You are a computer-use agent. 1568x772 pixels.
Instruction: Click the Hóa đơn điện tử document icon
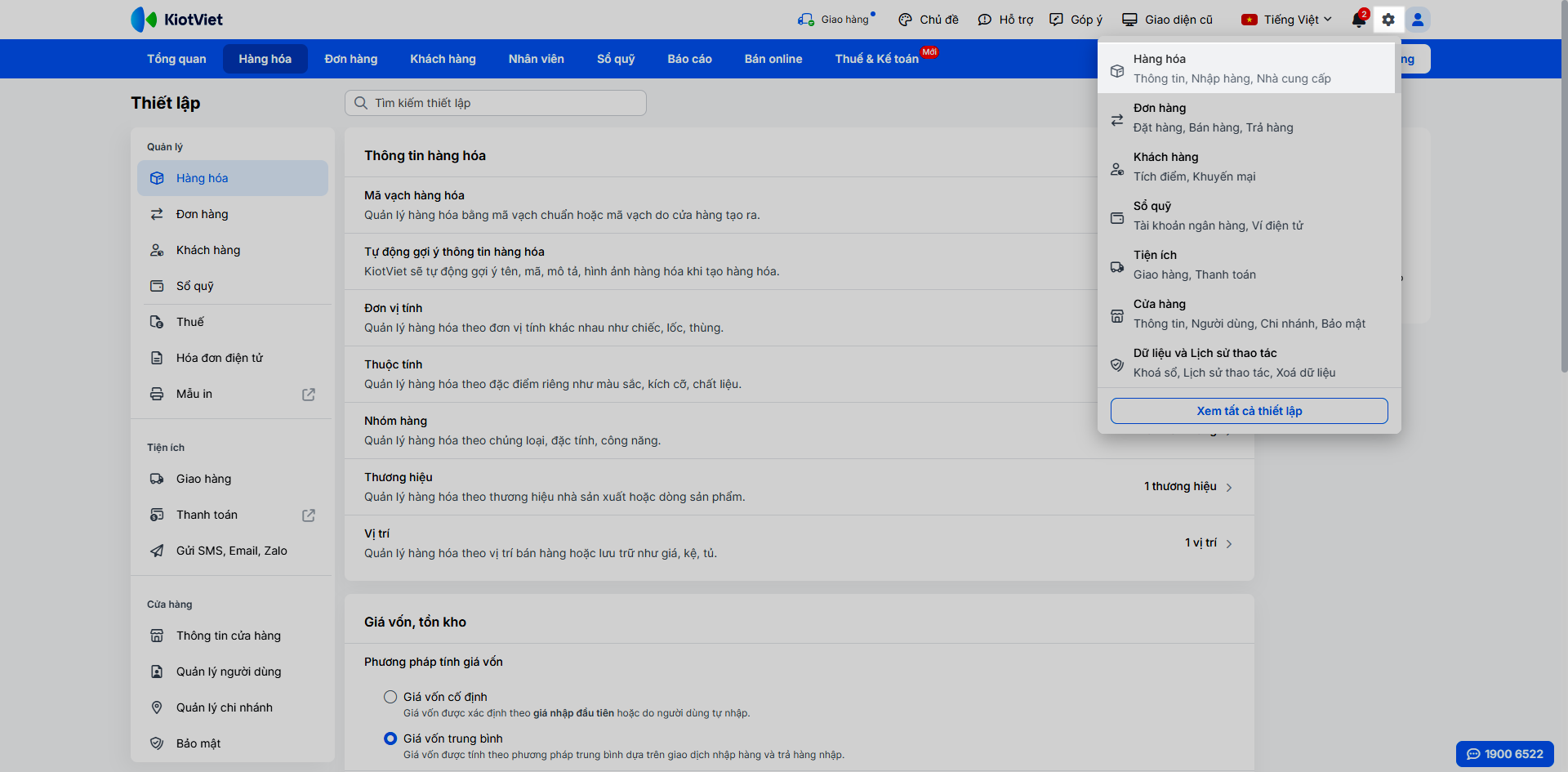pos(157,358)
